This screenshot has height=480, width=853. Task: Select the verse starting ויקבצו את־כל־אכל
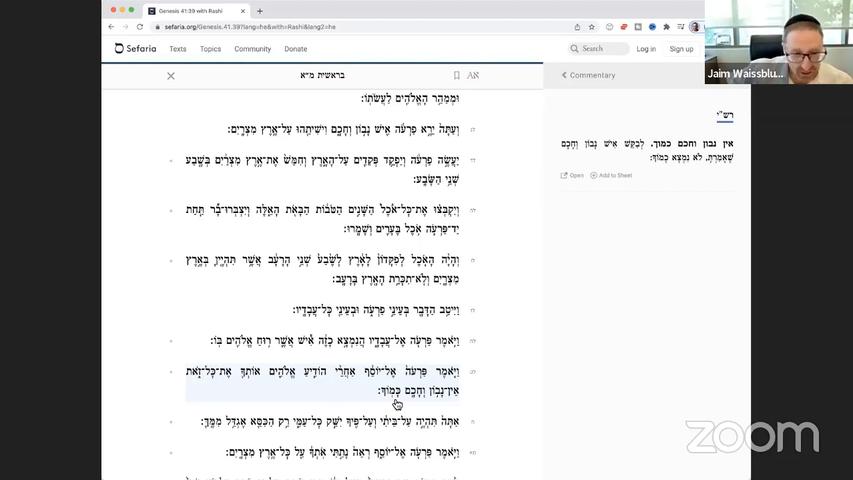click(x=323, y=219)
